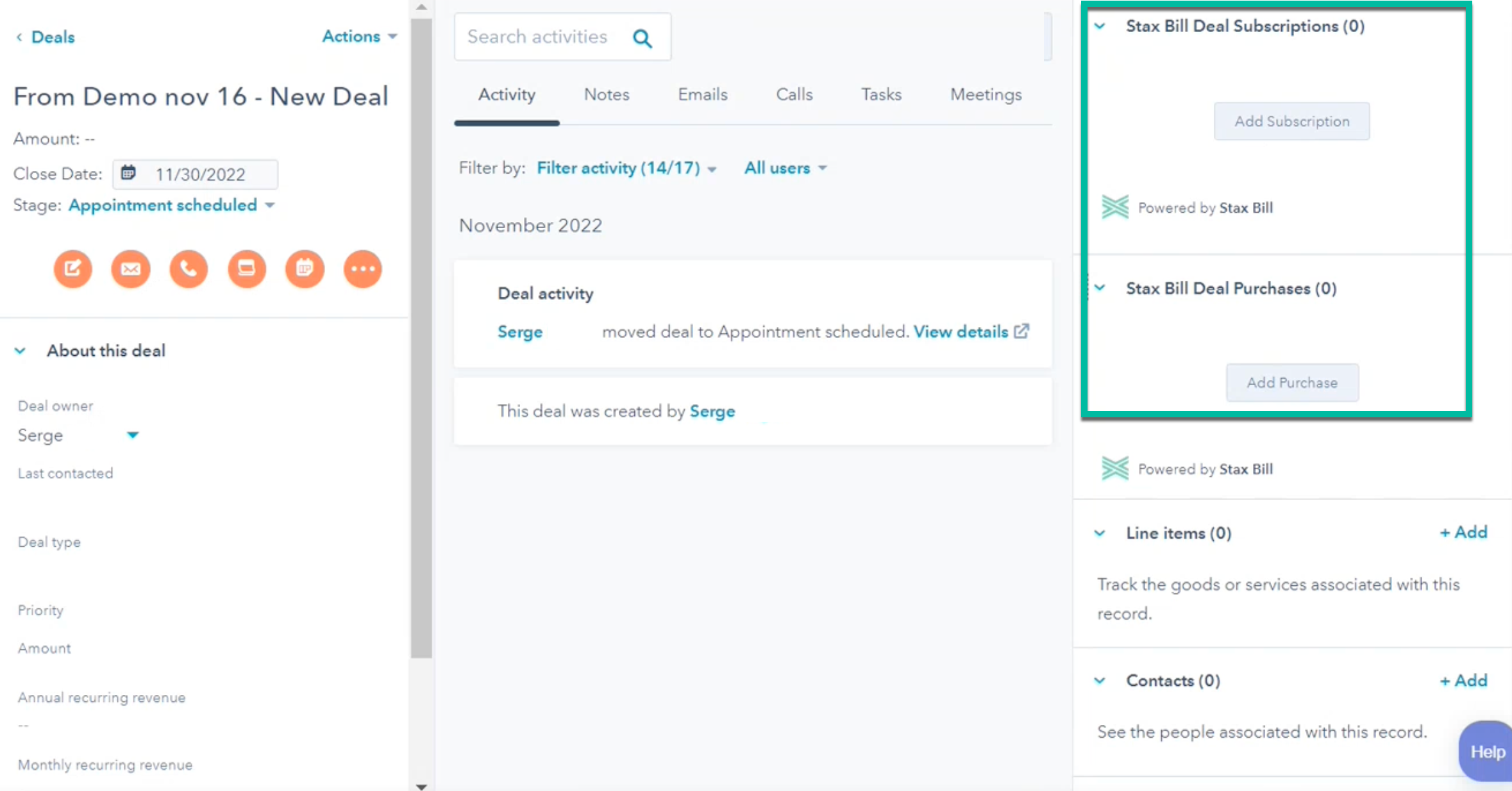Collapse the Contacts section
Viewport: 1512px width, 791px height.
(1100, 681)
